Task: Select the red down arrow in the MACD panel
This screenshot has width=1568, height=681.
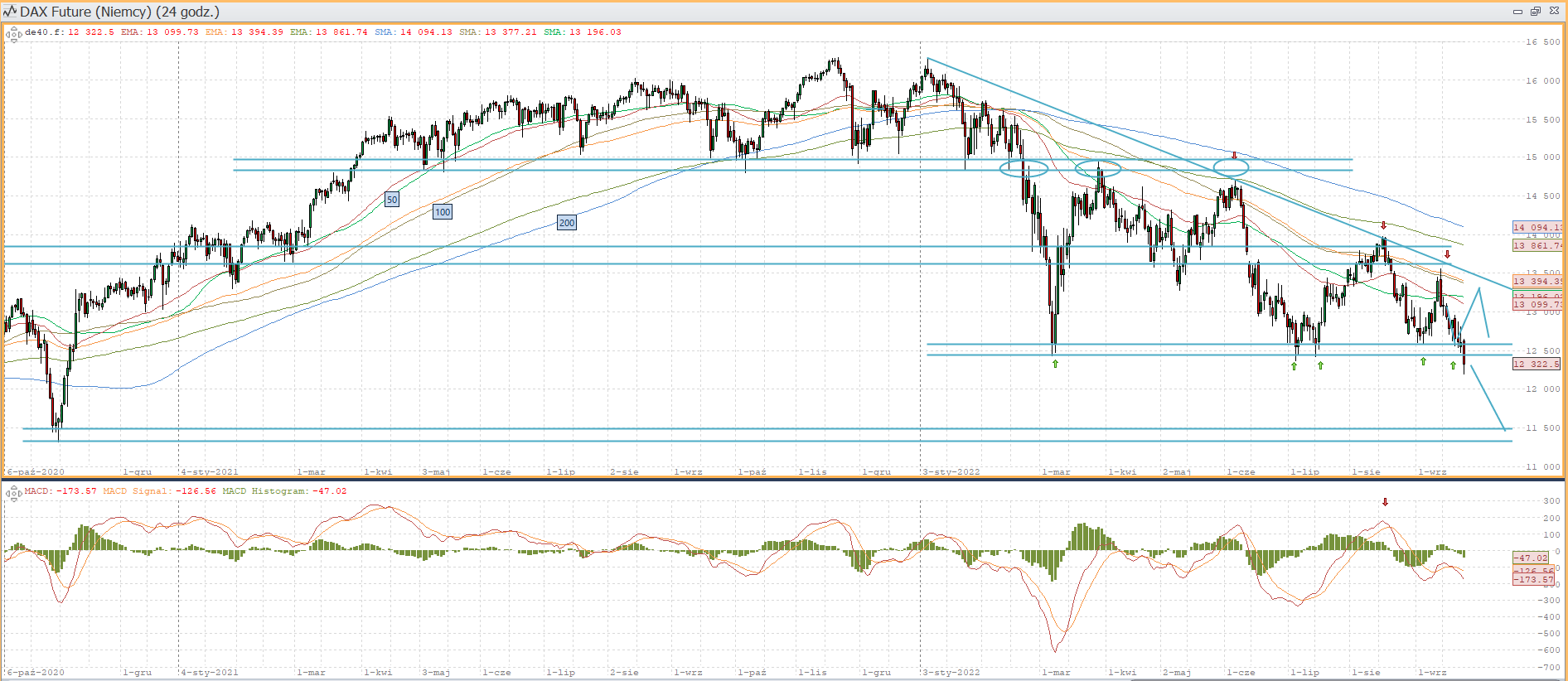Action: [1385, 502]
